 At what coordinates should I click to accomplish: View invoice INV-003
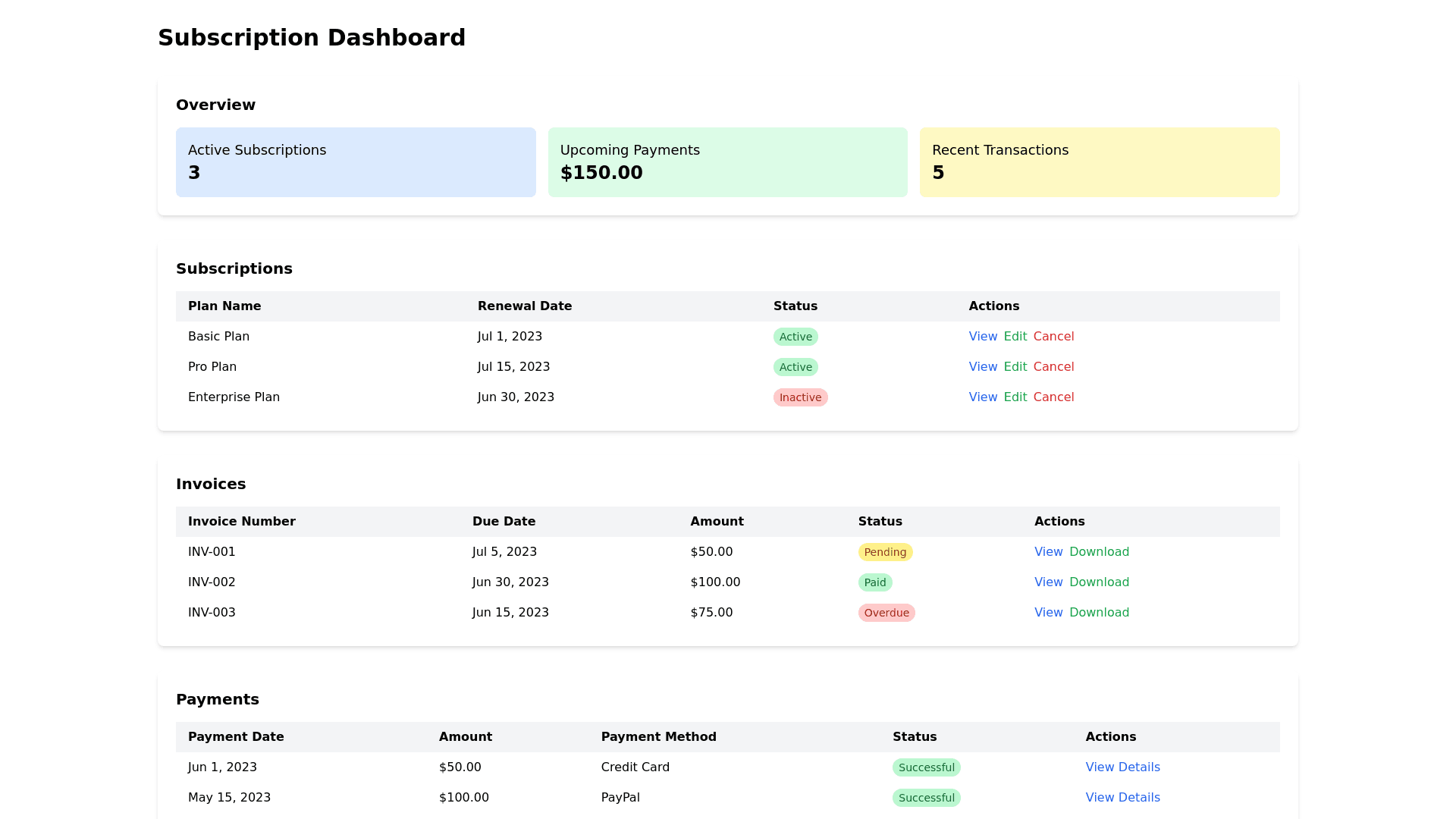point(1048,613)
